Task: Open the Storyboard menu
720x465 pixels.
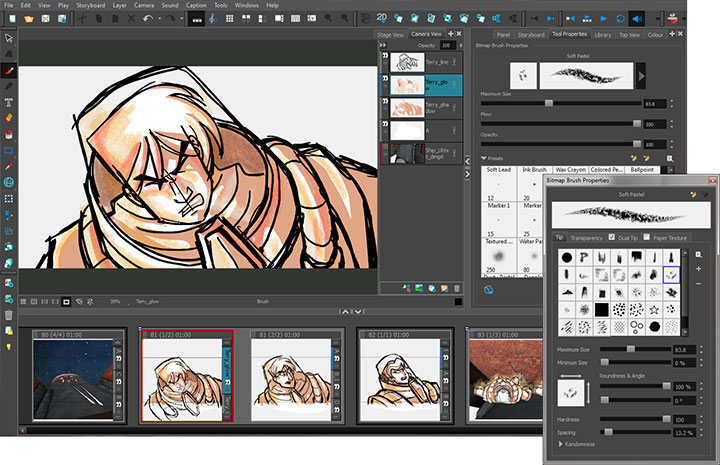Action: [x=90, y=5]
